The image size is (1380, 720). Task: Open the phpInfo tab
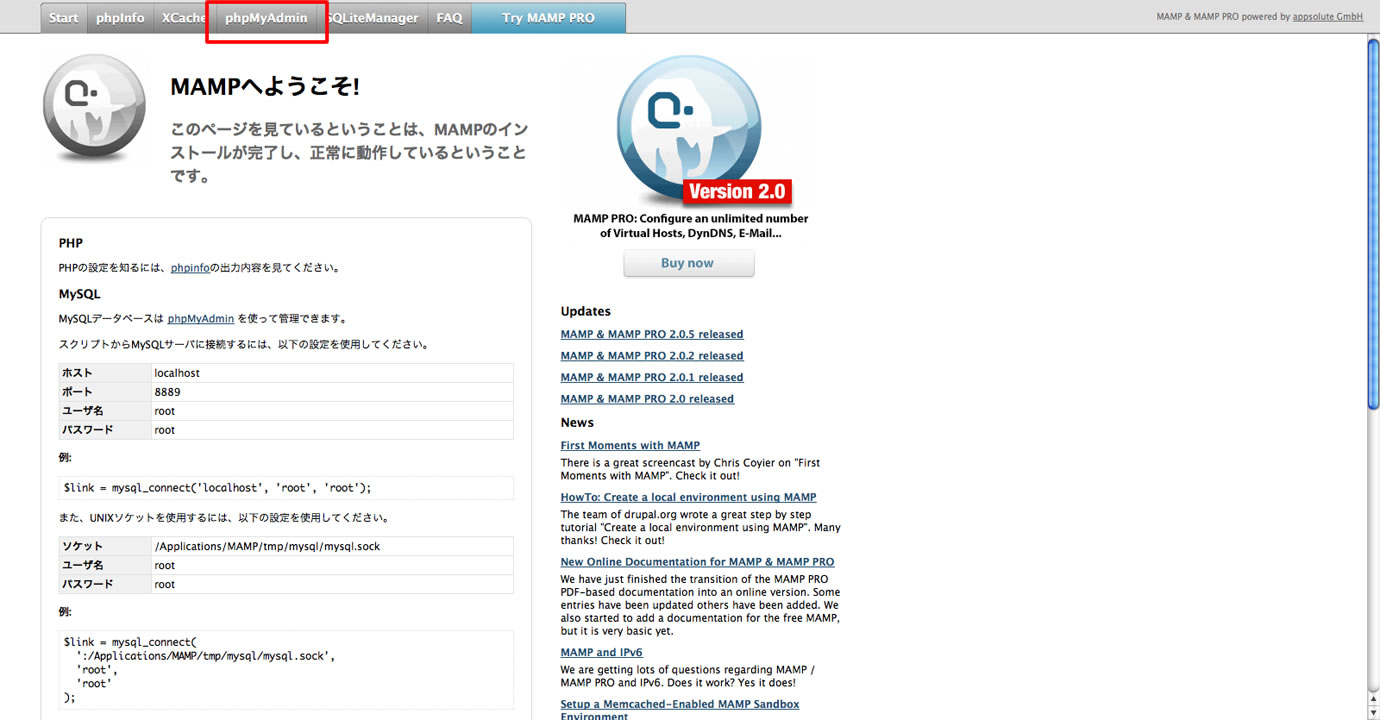(x=120, y=18)
